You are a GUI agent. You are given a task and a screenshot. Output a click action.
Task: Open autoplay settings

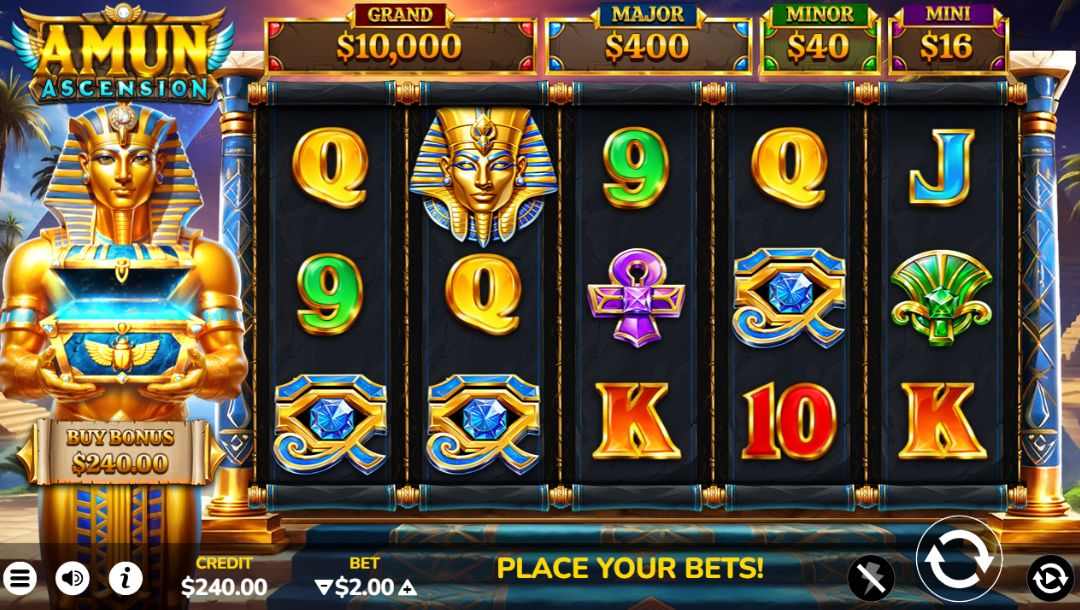pyautogui.click(x=1050, y=578)
